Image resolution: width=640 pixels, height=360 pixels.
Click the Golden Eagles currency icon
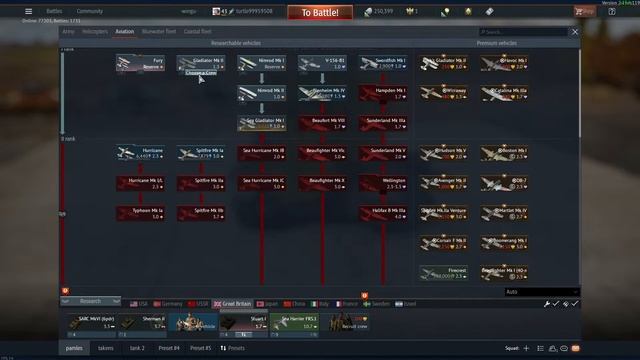click(x=409, y=11)
